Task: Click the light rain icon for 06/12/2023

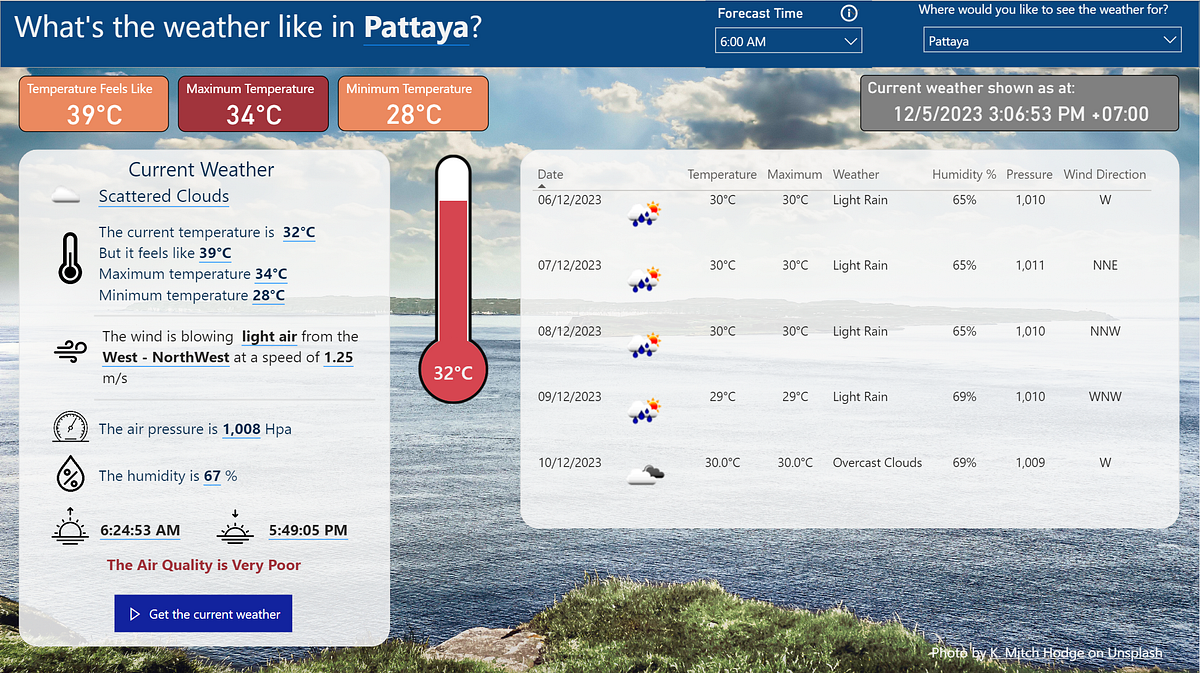Action: [644, 211]
